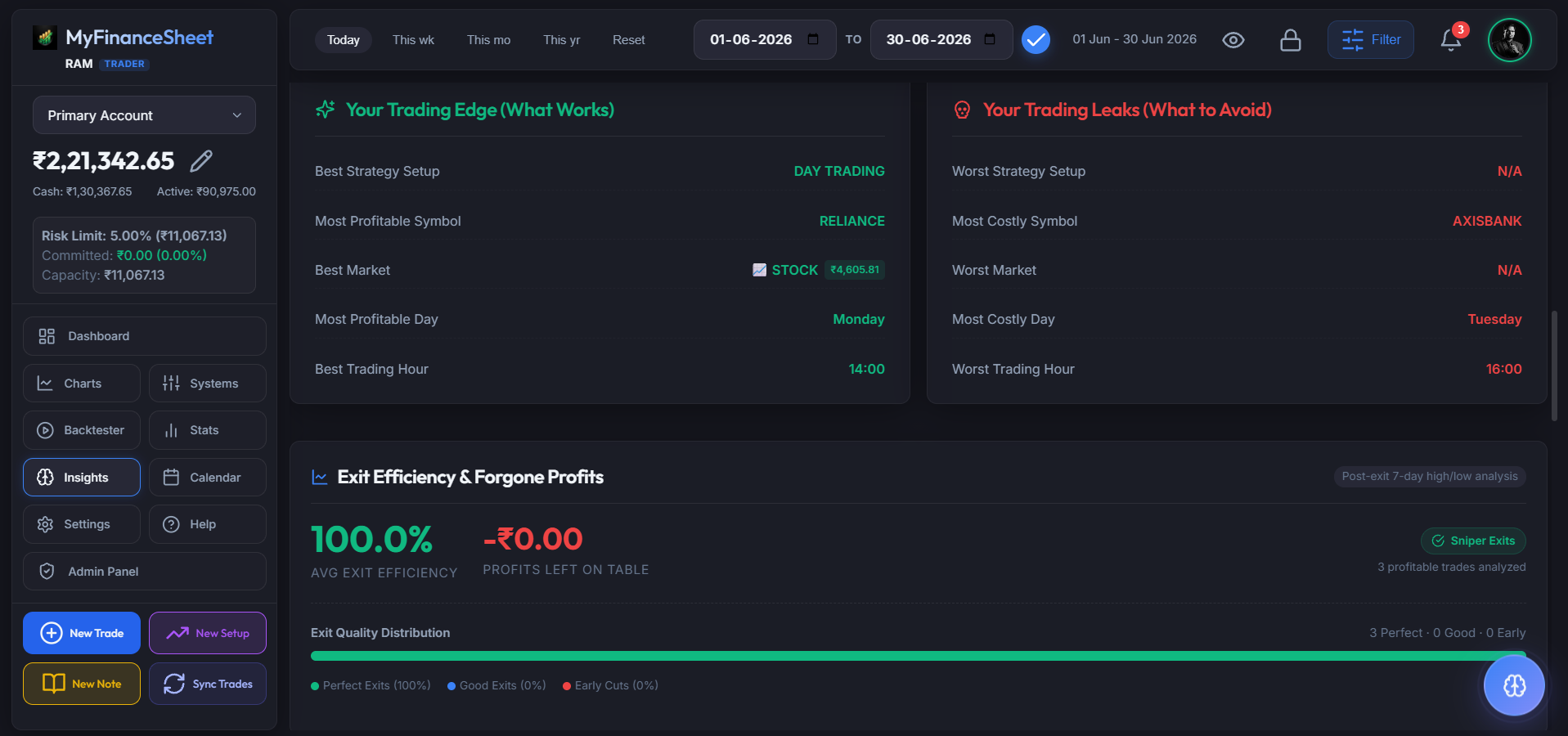1568x736 pixels.
Task: Expand the Primary Account dropdown
Action: 144,115
